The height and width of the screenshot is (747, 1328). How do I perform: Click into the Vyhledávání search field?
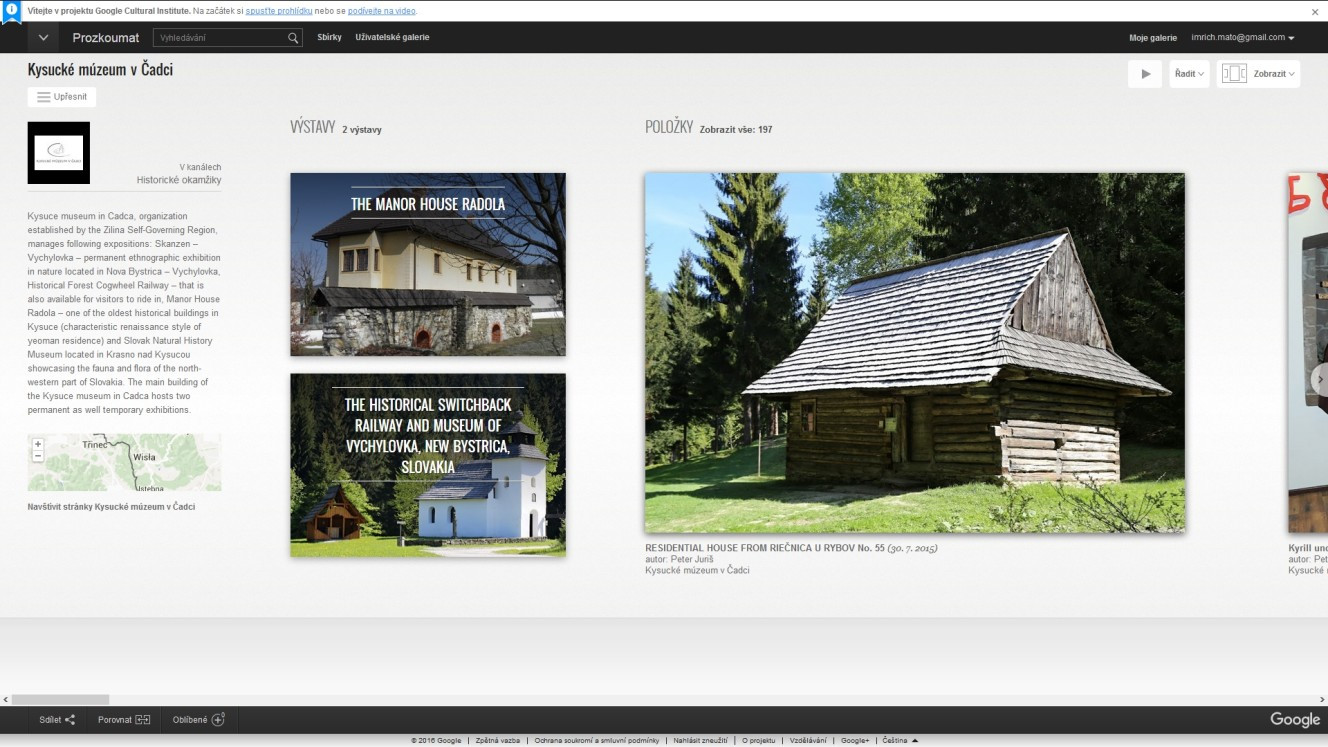pyautogui.click(x=220, y=38)
